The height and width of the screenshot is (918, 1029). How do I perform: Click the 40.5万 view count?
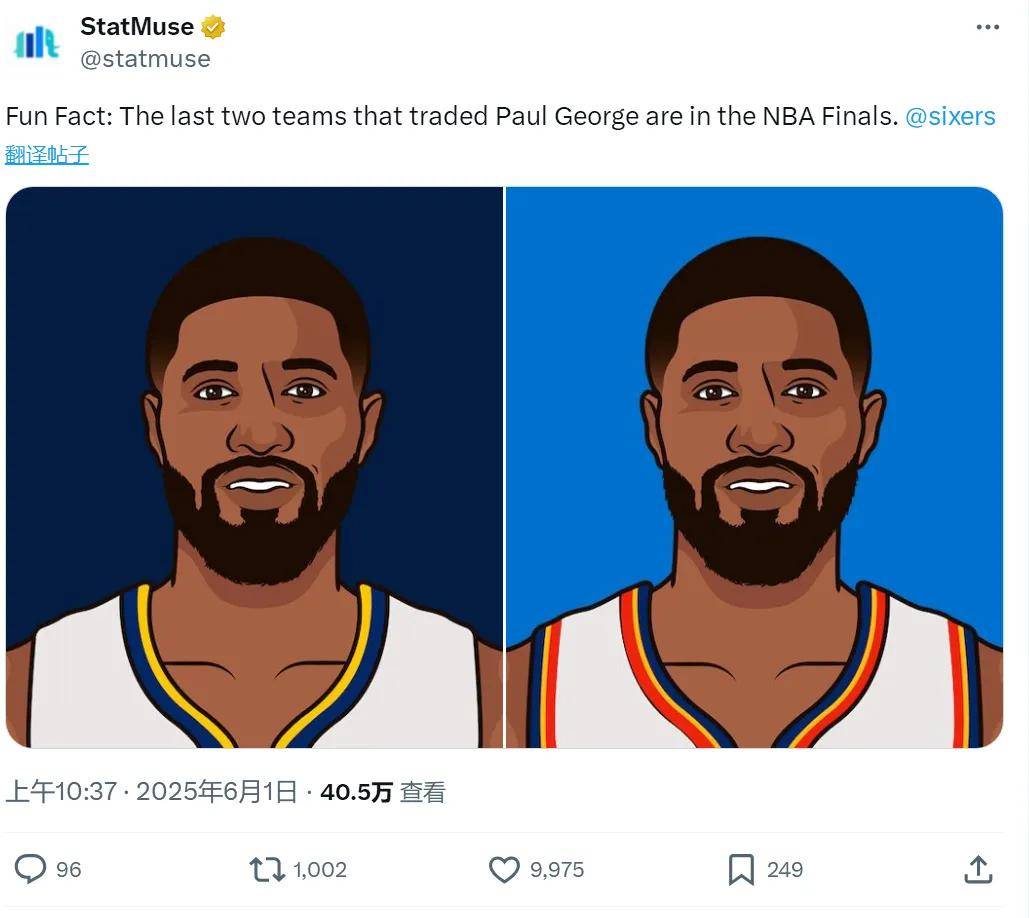356,792
